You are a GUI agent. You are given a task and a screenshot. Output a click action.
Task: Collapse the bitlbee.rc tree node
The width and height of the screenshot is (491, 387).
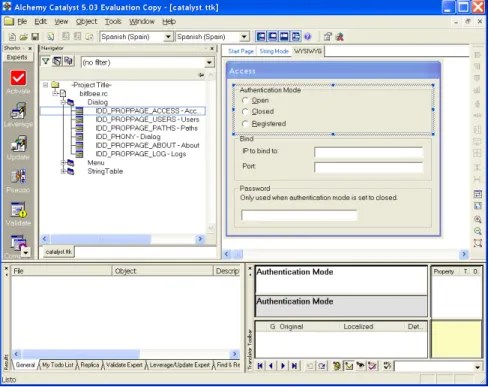[55, 93]
